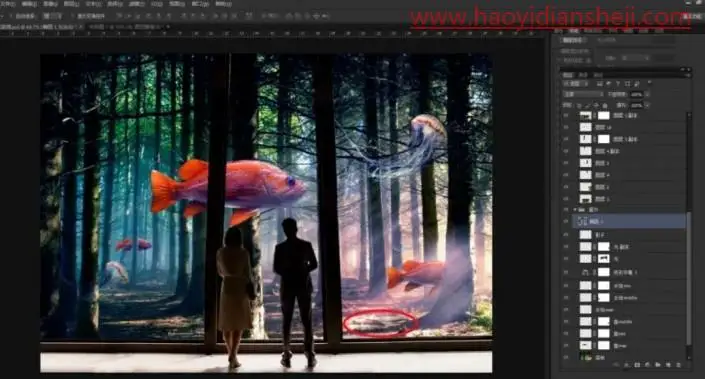Filter layers by smart objects icon
This screenshot has height=379, width=705.
tap(637, 84)
